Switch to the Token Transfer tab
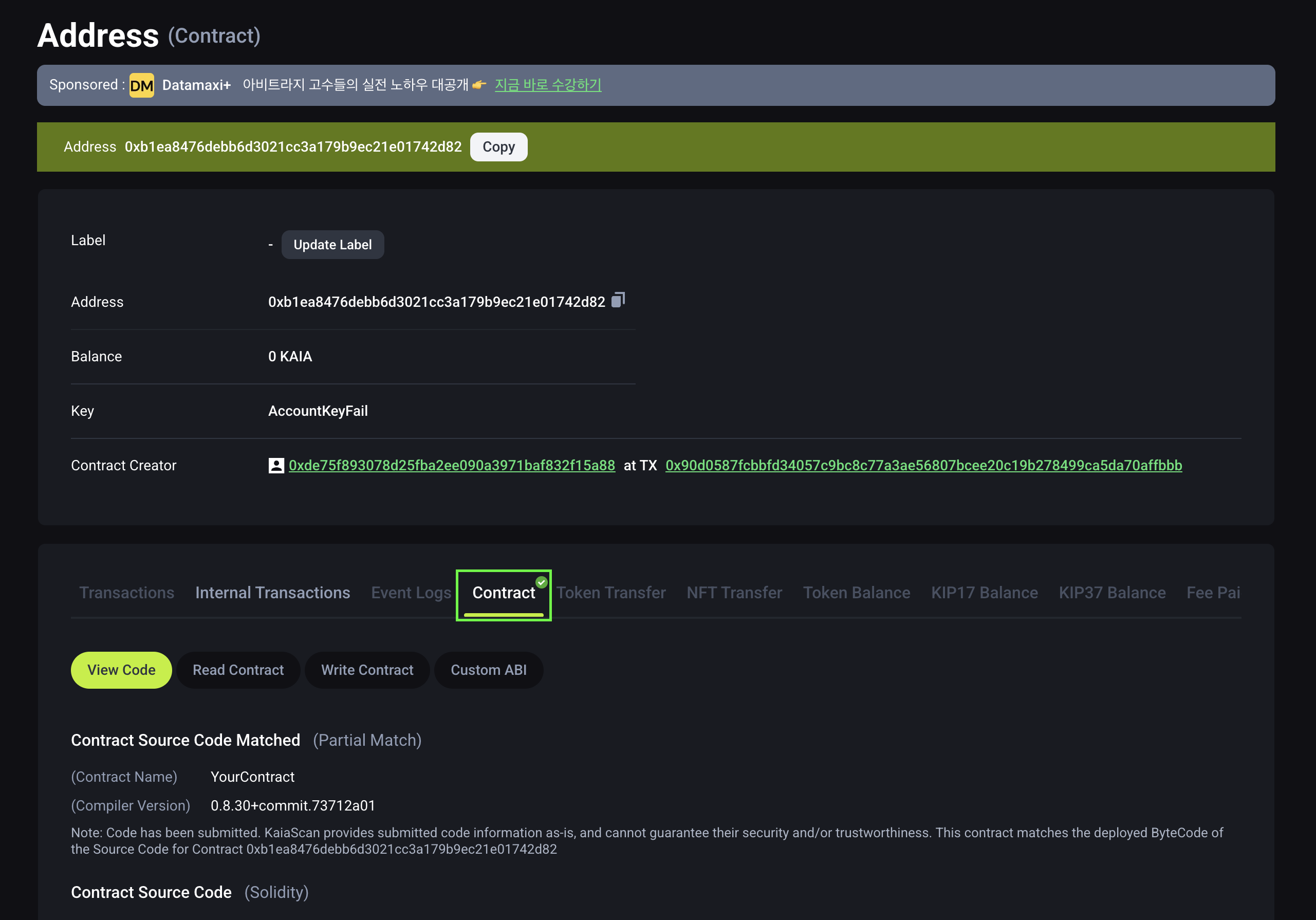The image size is (1316, 920). click(x=611, y=593)
